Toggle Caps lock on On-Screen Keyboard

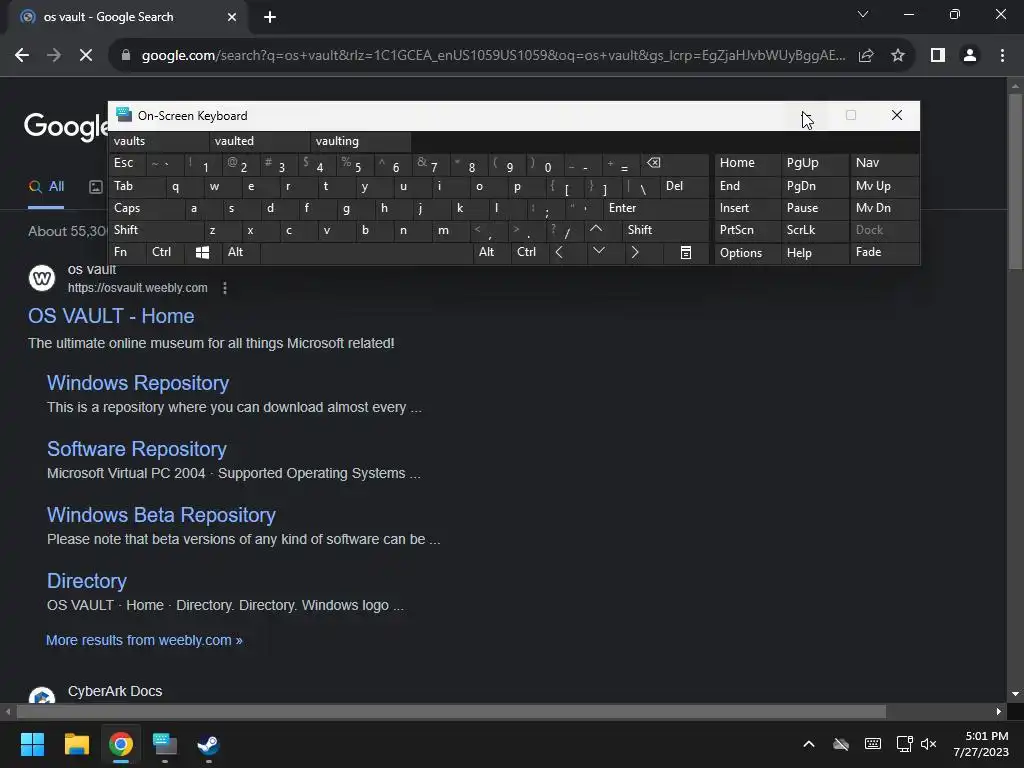146,208
